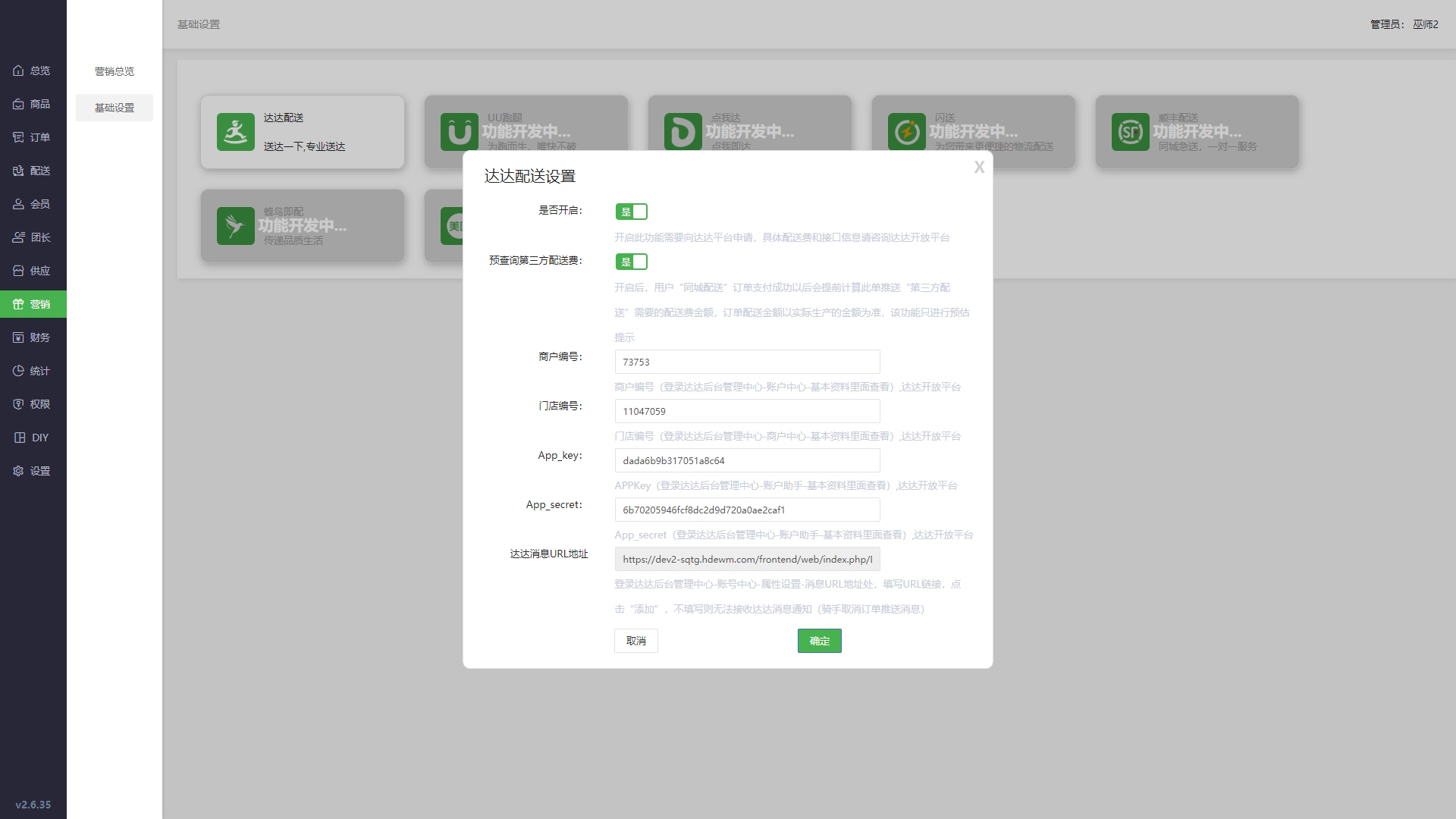Open 营销总览 submenu item
This screenshot has width=1456, height=819.
[115, 71]
